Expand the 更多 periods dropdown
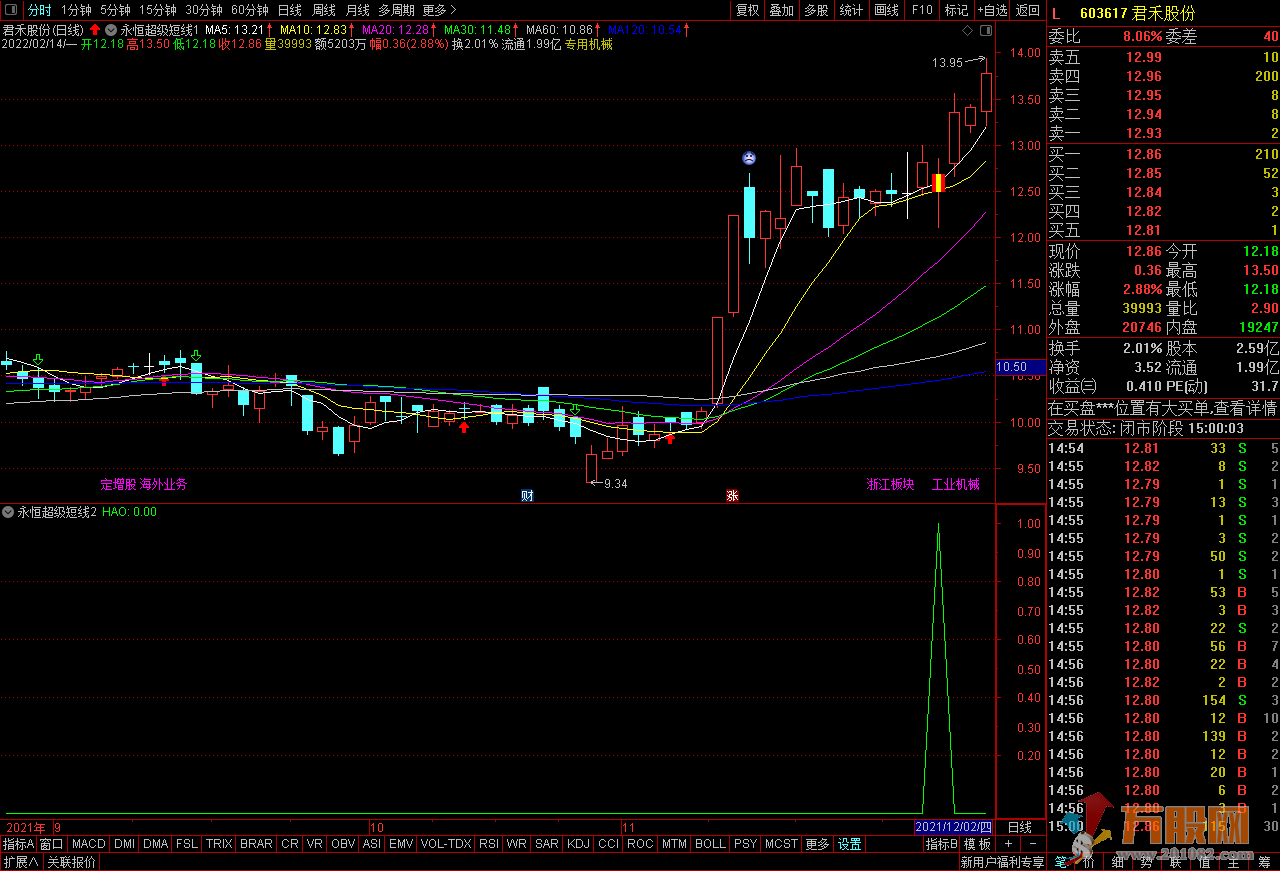The height and width of the screenshot is (871, 1280). click(x=439, y=10)
